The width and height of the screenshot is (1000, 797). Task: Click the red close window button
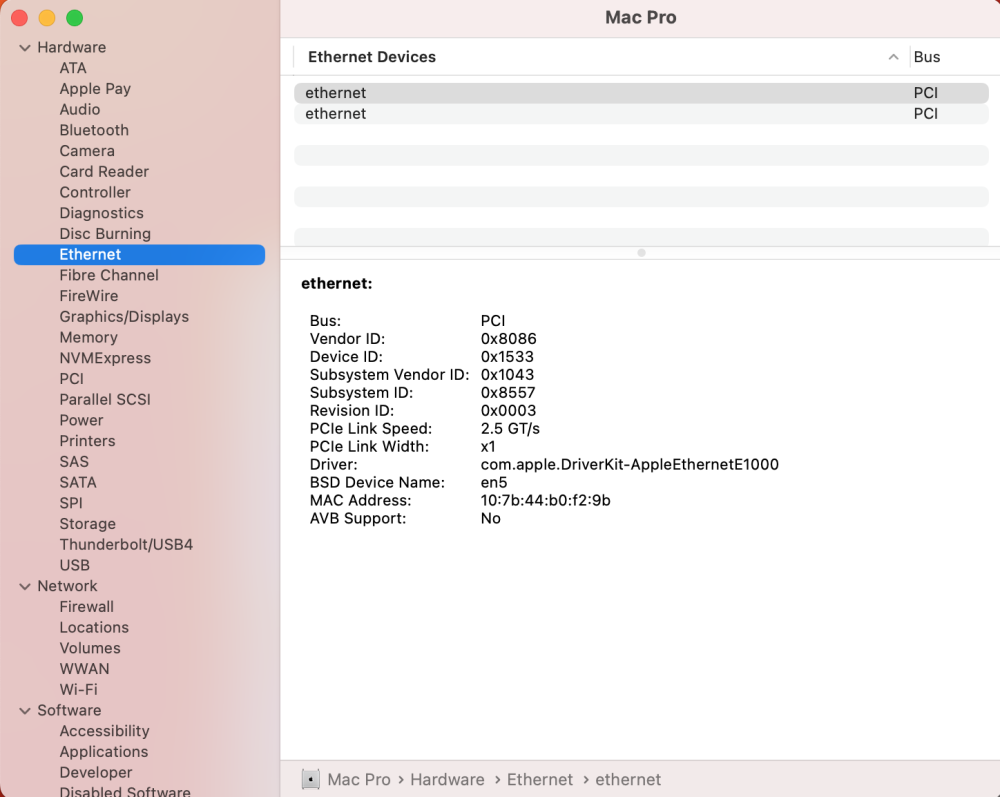[19, 18]
